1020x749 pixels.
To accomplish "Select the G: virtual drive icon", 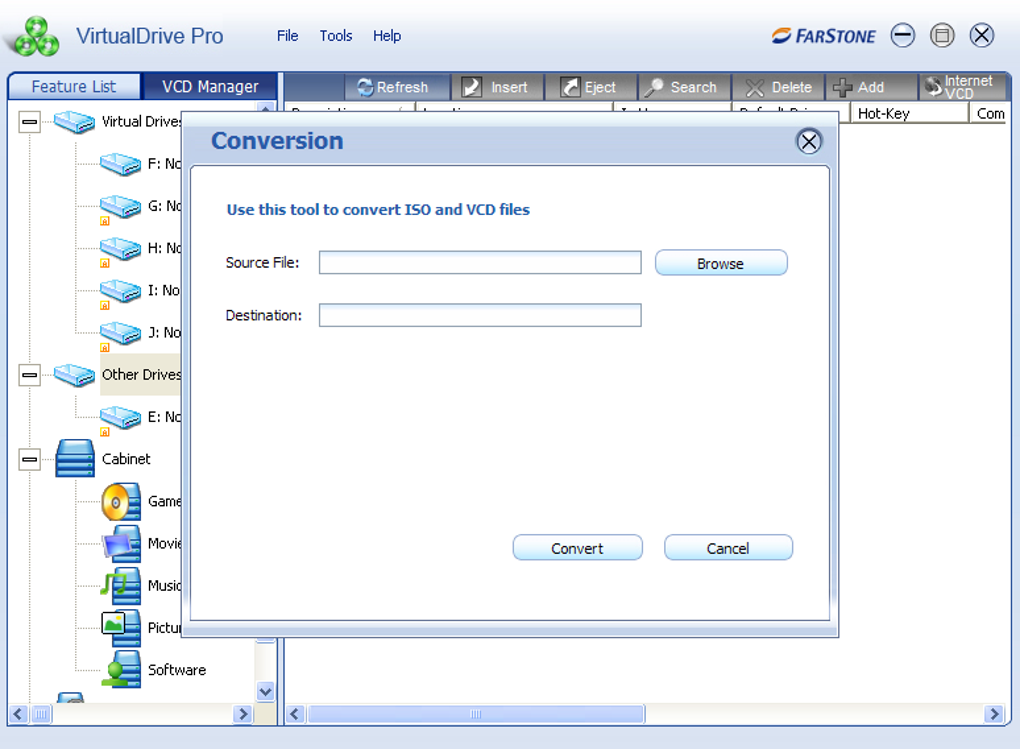I will pyautogui.click(x=120, y=207).
